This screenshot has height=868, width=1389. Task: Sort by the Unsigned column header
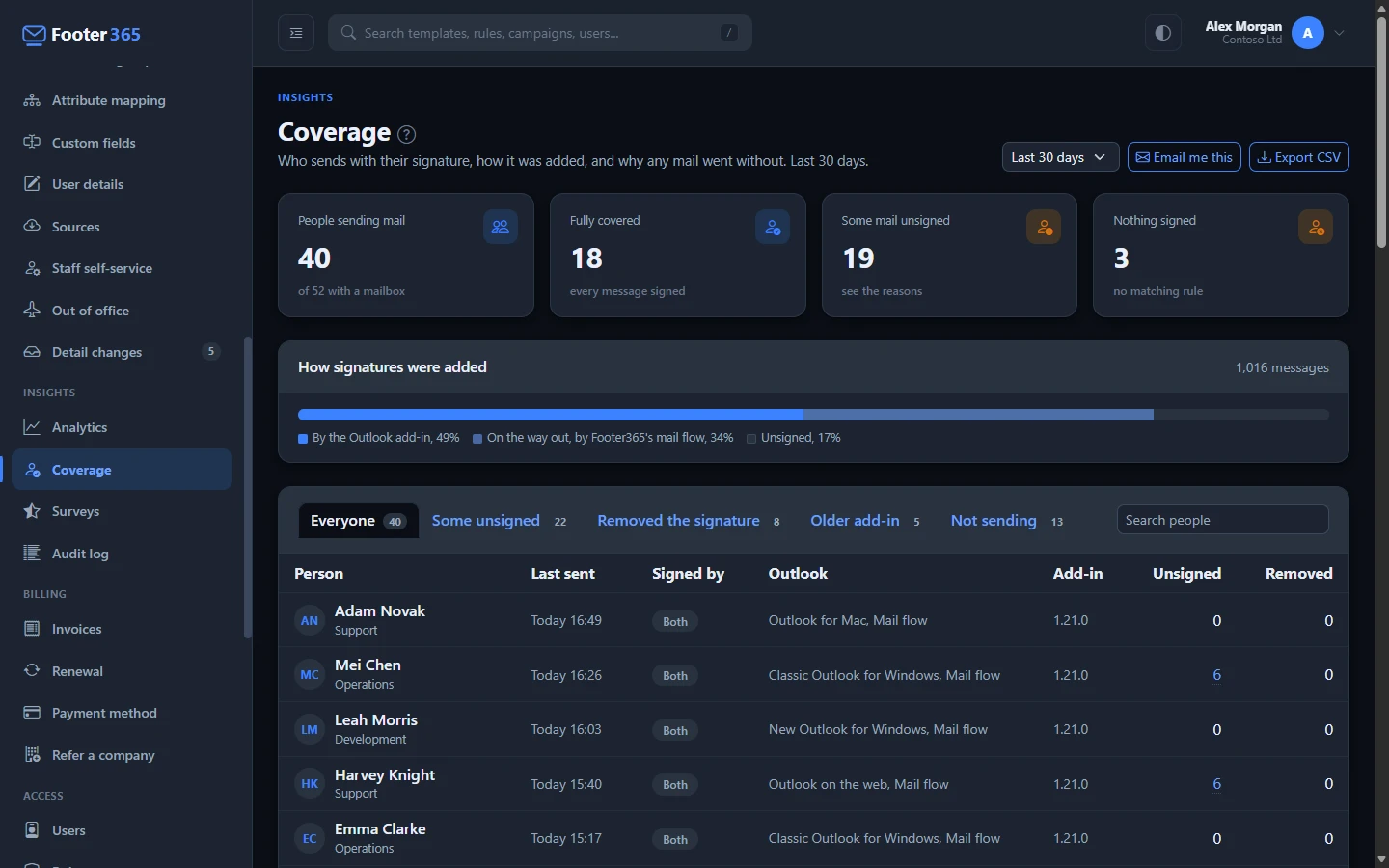coord(1186,573)
